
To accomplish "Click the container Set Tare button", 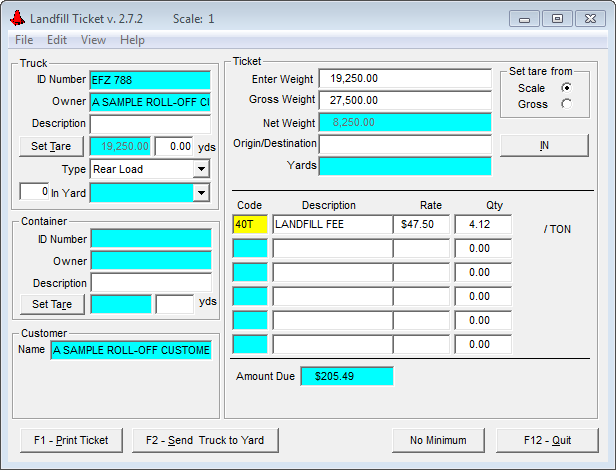I will (52, 304).
